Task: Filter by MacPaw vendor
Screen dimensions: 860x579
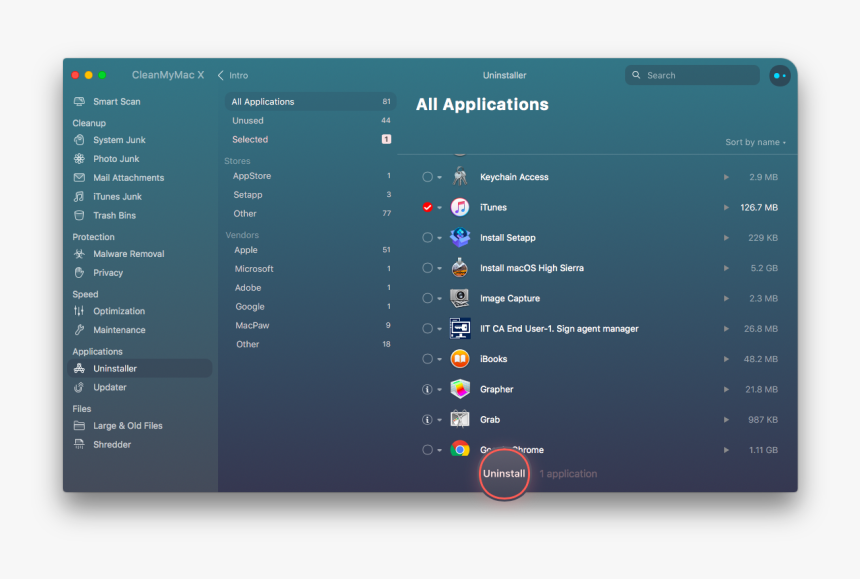Action: point(310,325)
